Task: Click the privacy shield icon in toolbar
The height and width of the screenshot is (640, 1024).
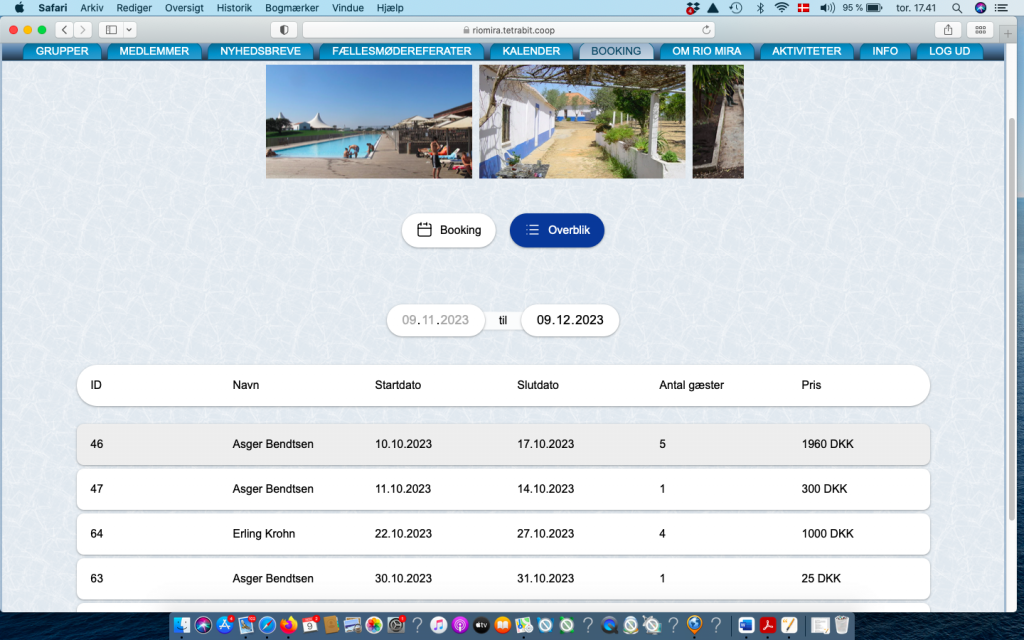Action: 284,30
